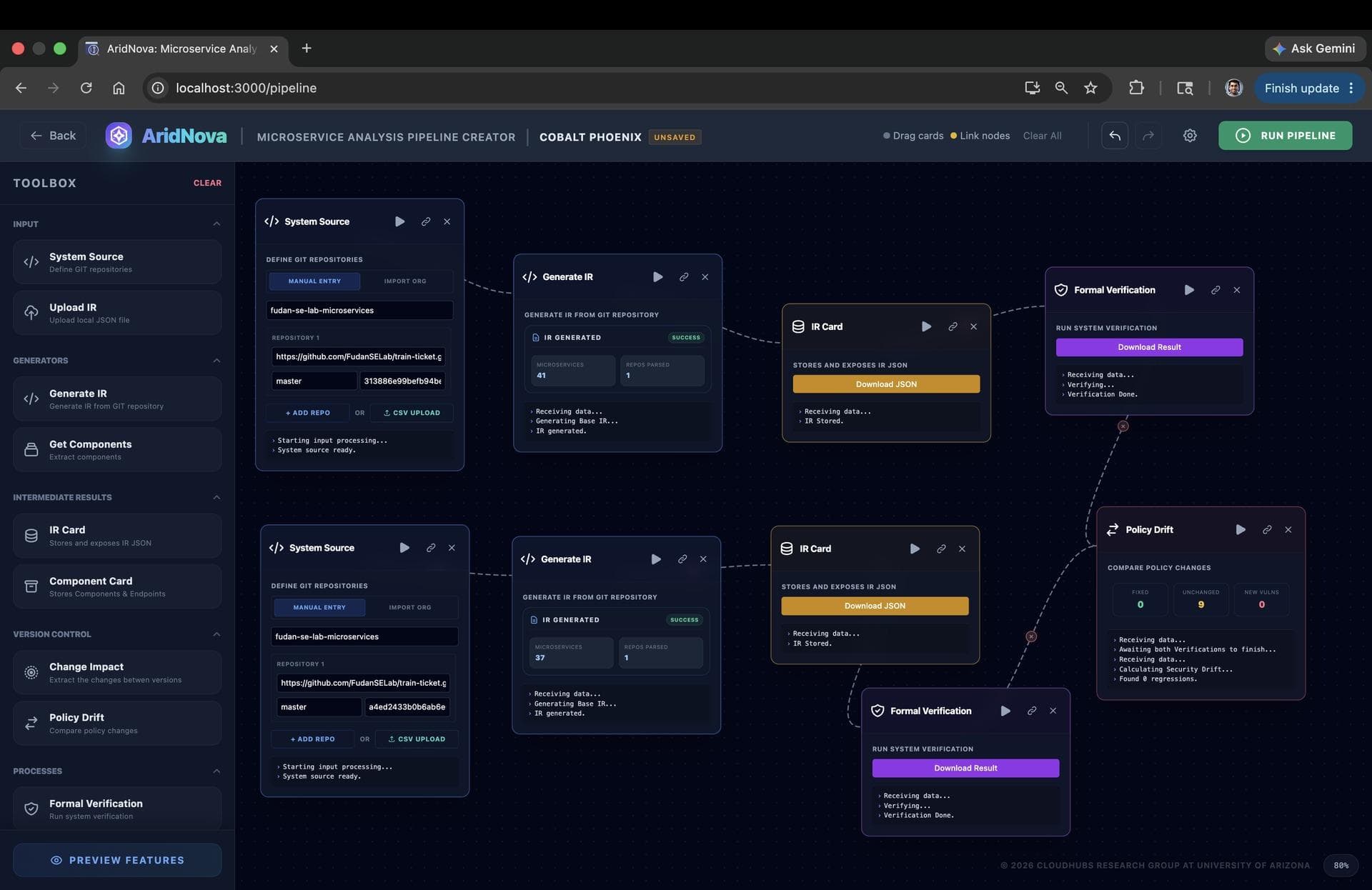Click link icon on top Generate IR card
The width and height of the screenshot is (1372, 890).
684,277
